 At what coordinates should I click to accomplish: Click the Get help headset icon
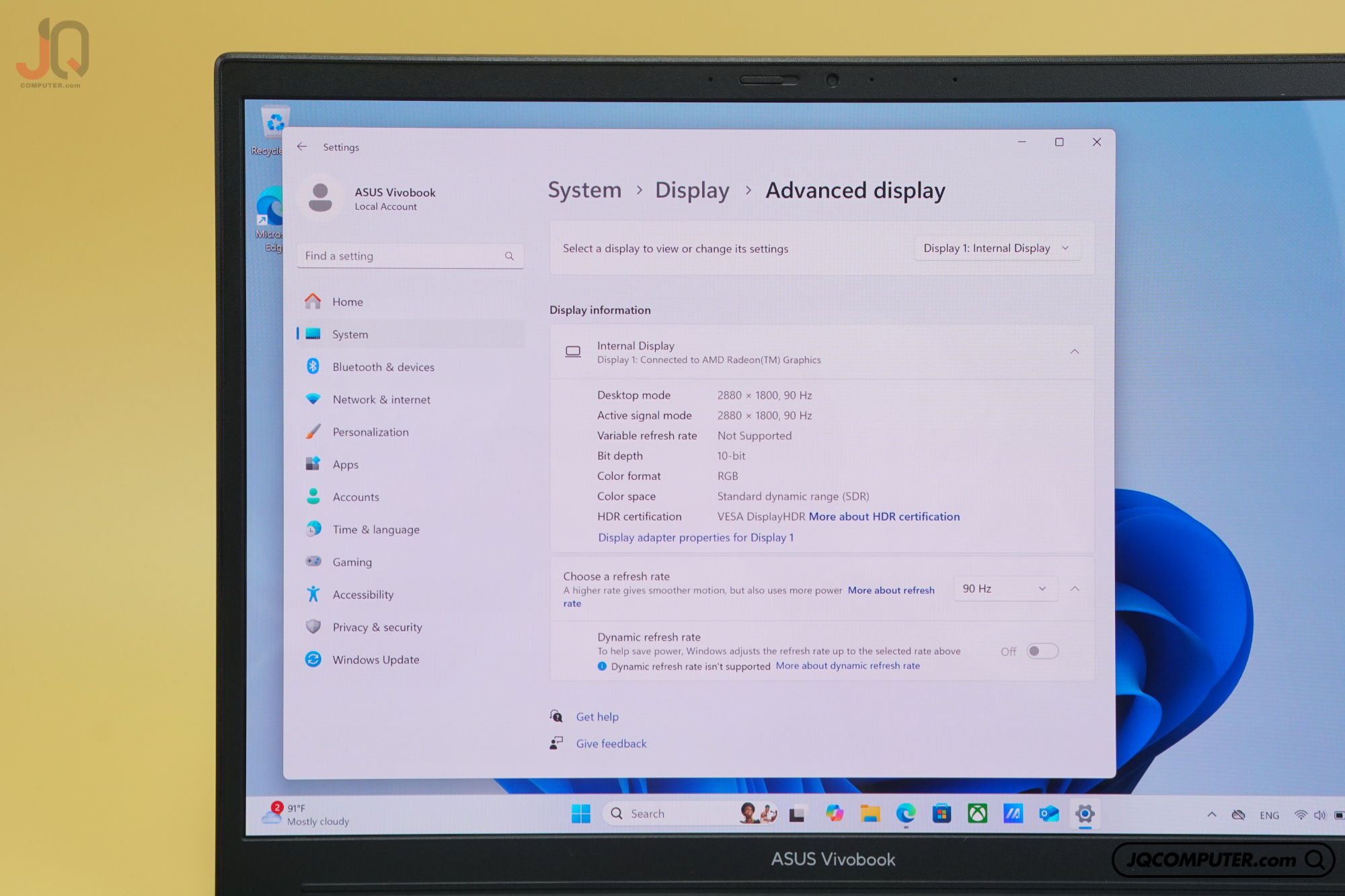coord(556,717)
